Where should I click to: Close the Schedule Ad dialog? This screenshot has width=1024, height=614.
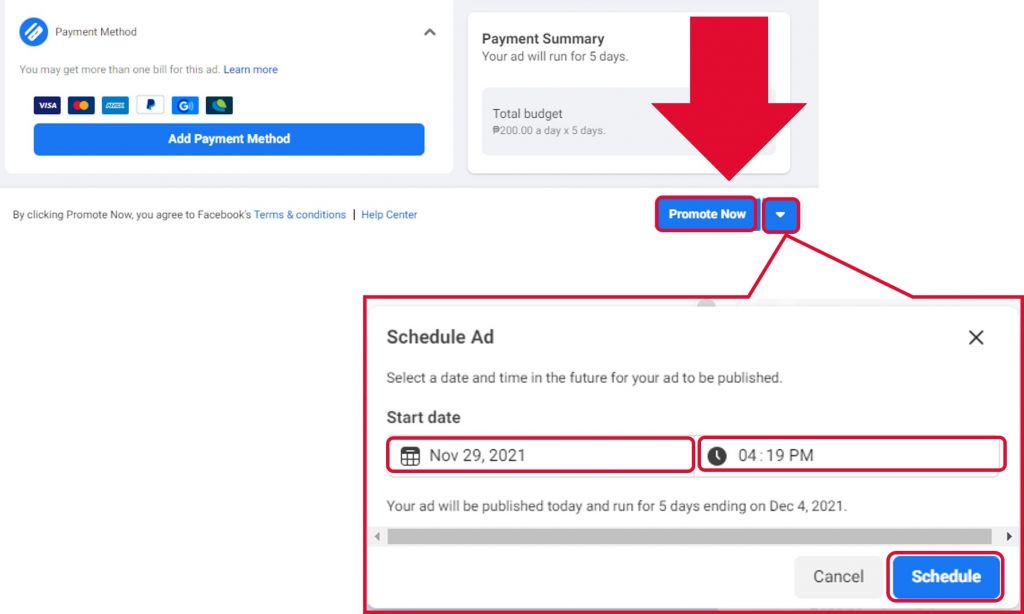click(x=976, y=338)
